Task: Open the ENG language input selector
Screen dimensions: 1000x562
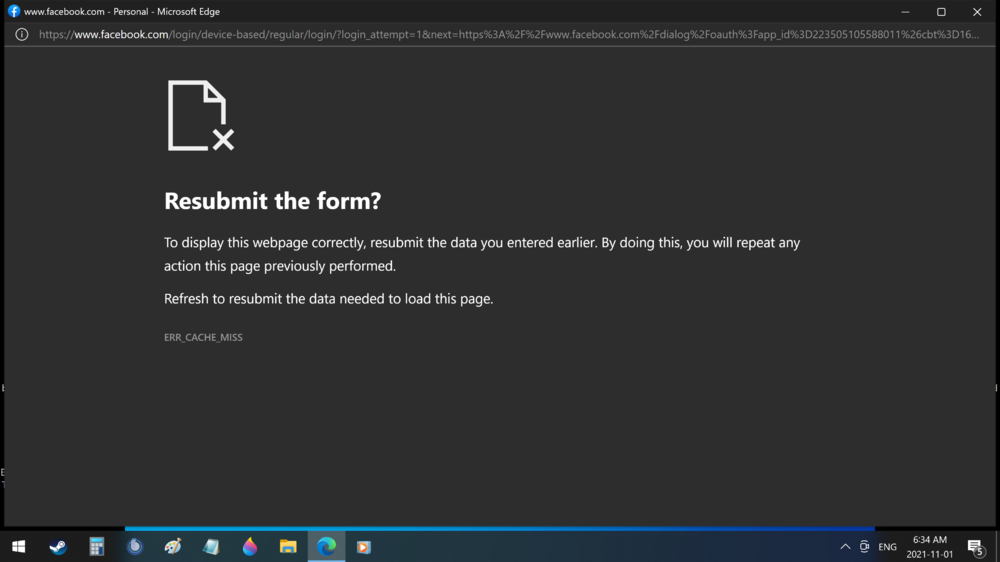Action: click(x=887, y=547)
